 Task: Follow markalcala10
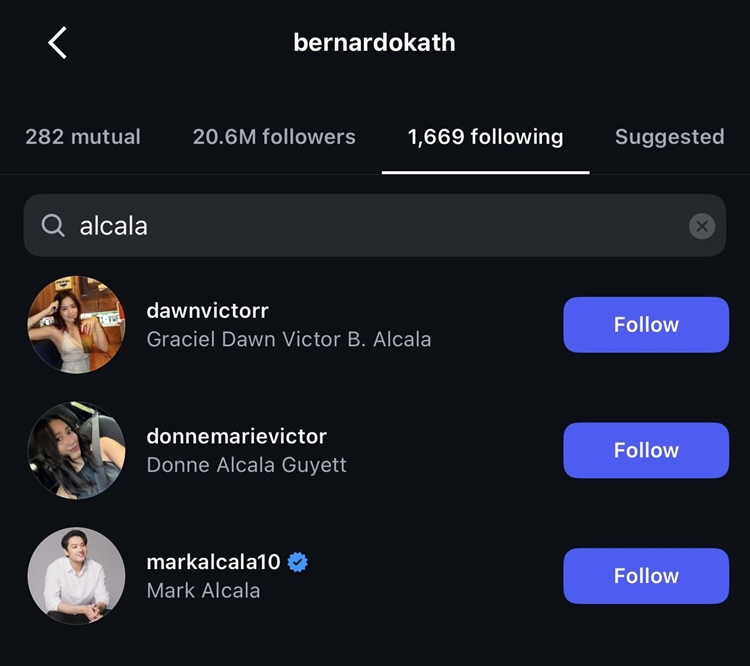646,576
